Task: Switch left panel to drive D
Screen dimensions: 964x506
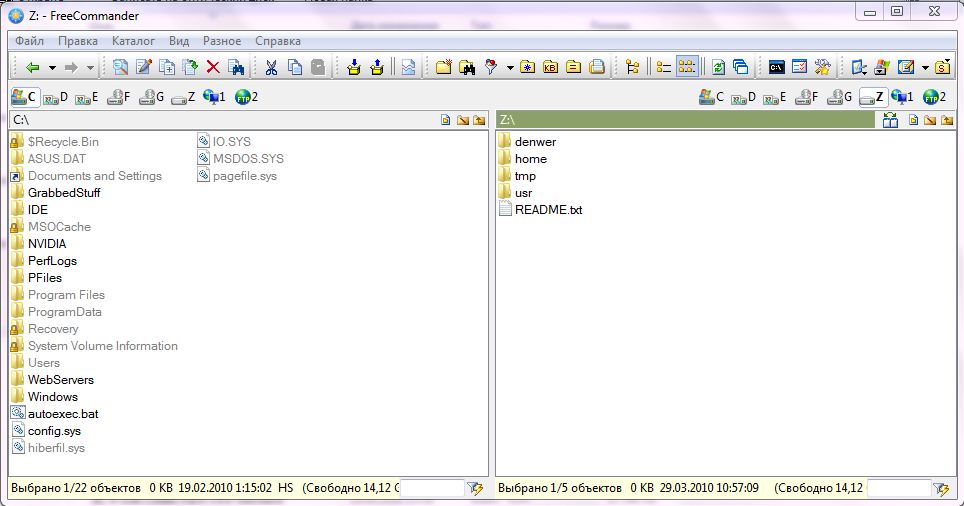Action: (55, 97)
